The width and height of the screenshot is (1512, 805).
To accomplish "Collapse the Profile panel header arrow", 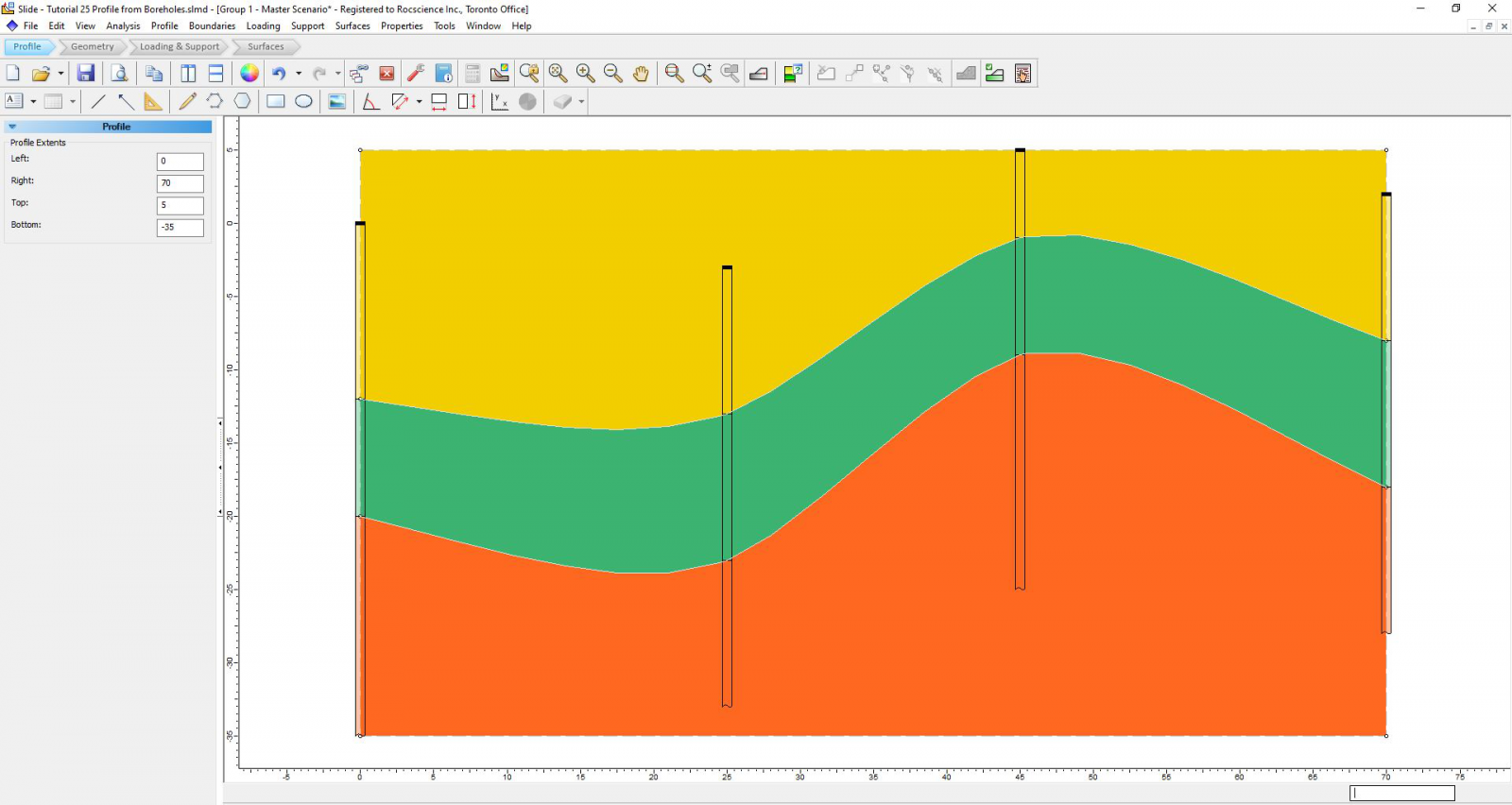I will 12,127.
